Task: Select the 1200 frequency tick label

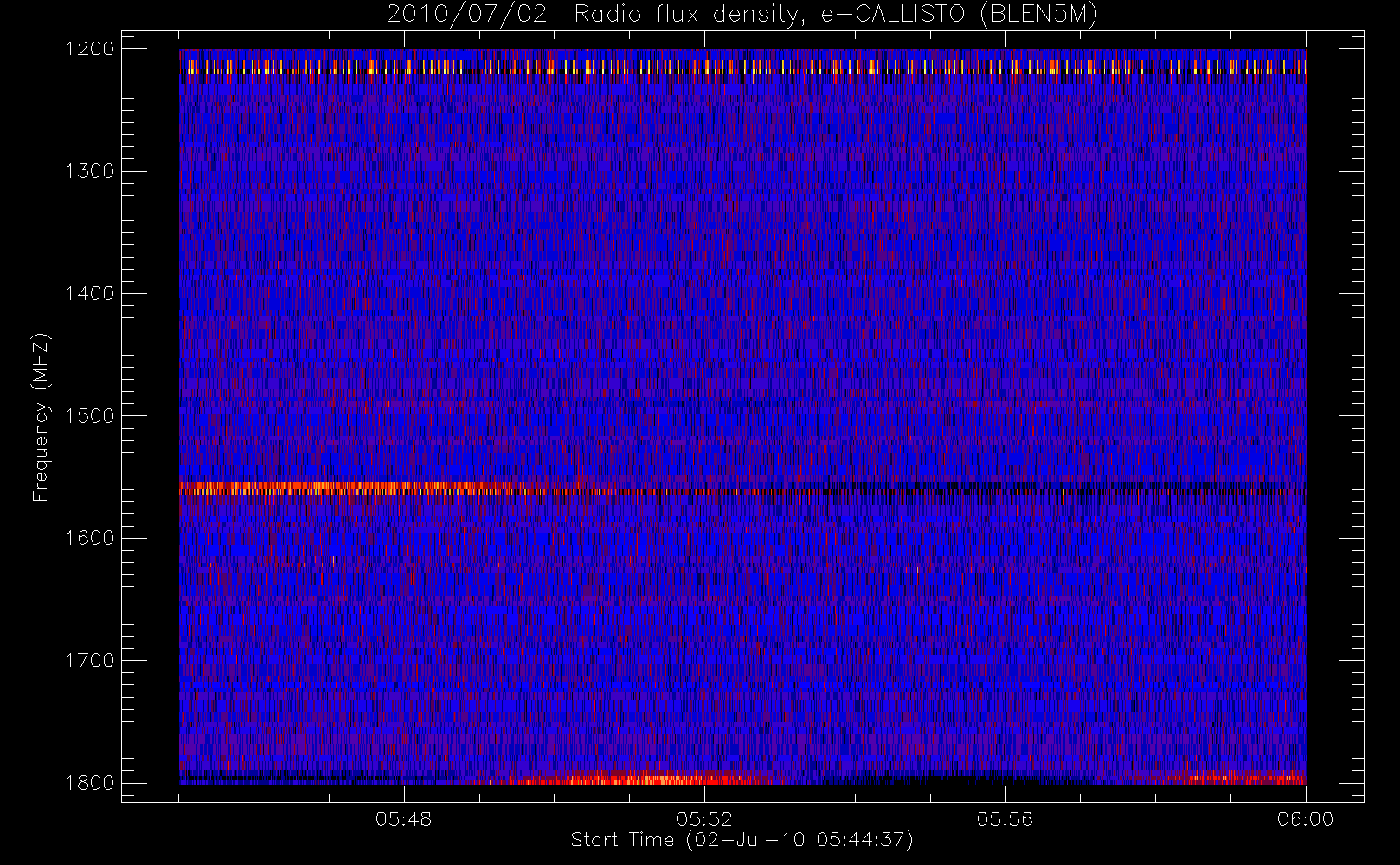Action: (x=90, y=49)
